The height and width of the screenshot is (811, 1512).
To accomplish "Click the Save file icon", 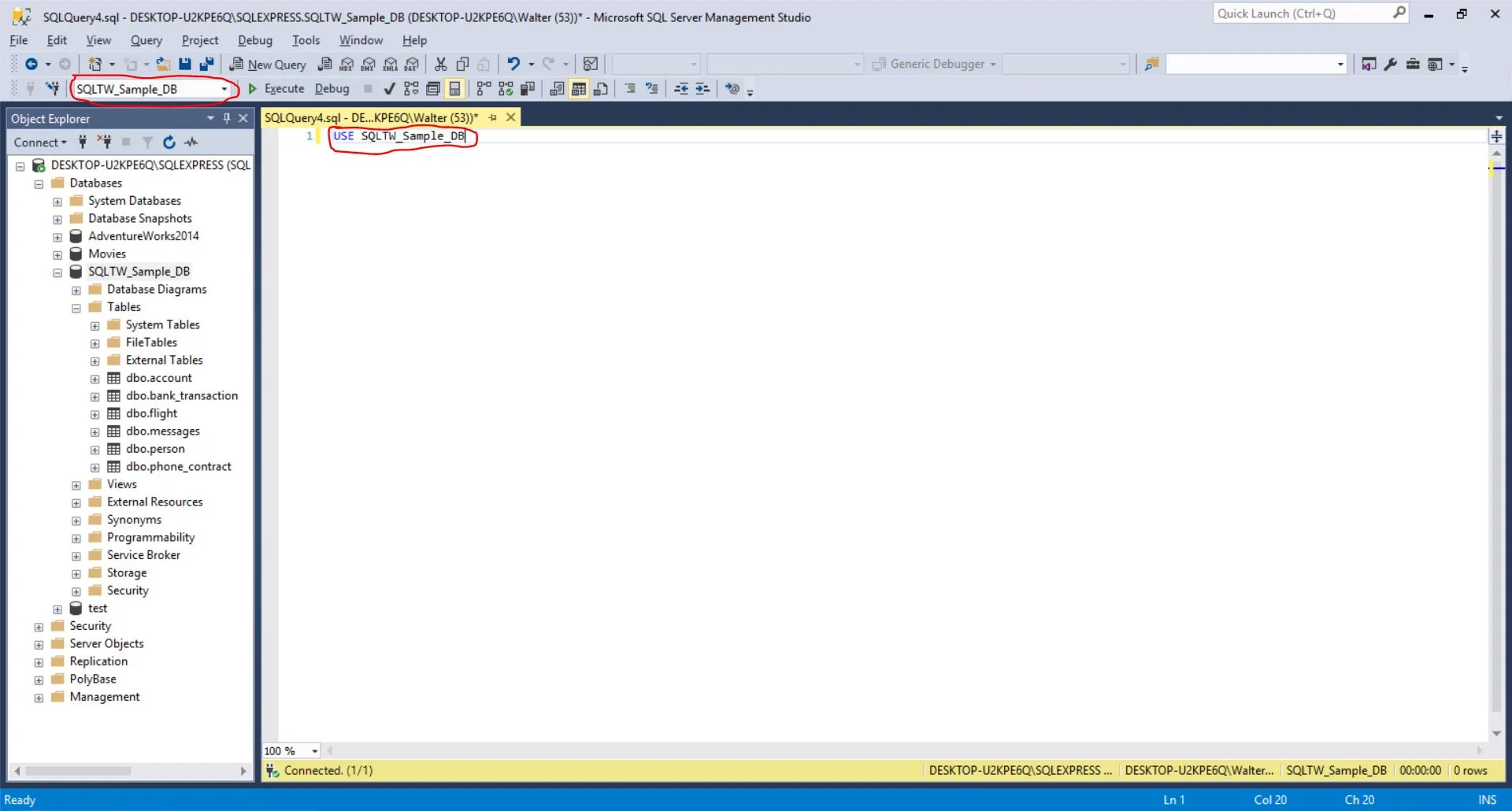I will click(185, 65).
